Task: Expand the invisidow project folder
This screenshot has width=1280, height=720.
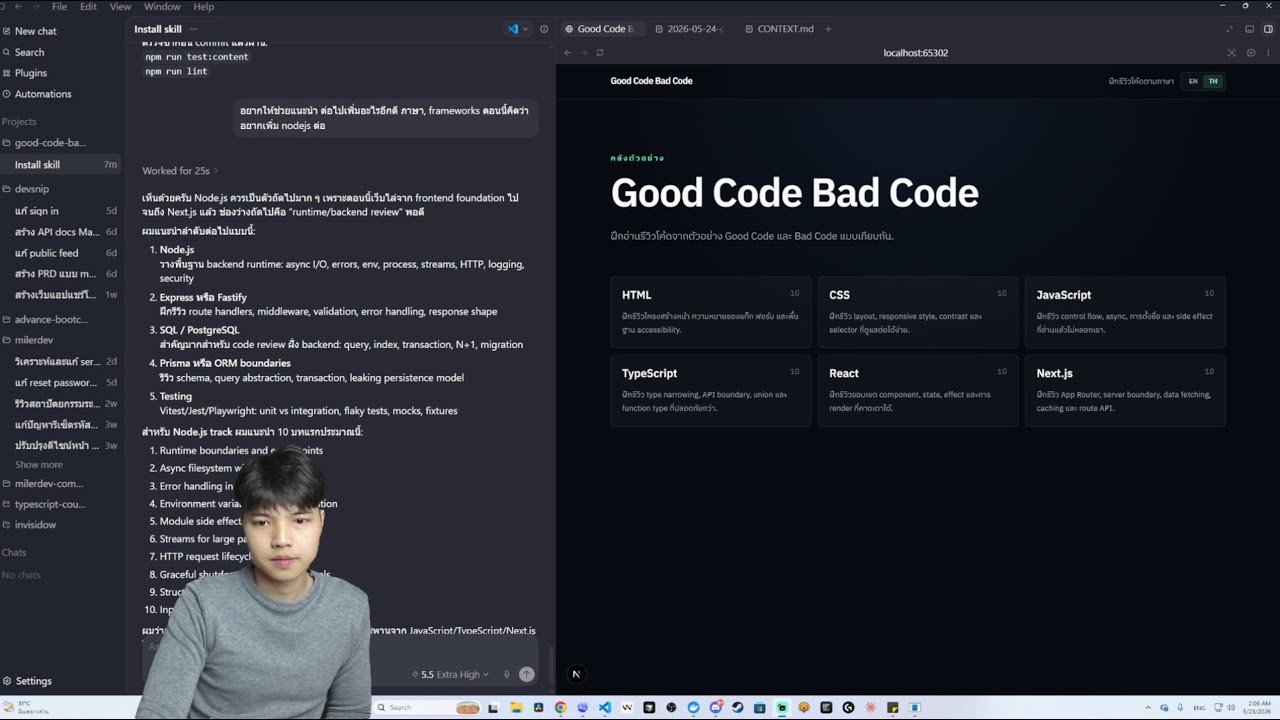Action: [x=35, y=525]
